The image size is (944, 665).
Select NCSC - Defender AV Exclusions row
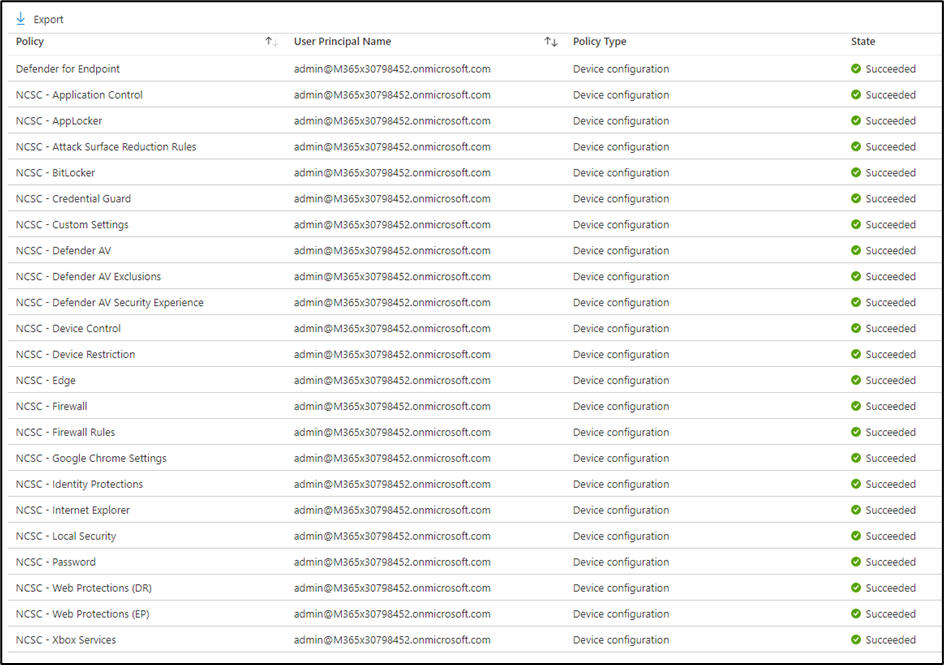[x=474, y=276]
